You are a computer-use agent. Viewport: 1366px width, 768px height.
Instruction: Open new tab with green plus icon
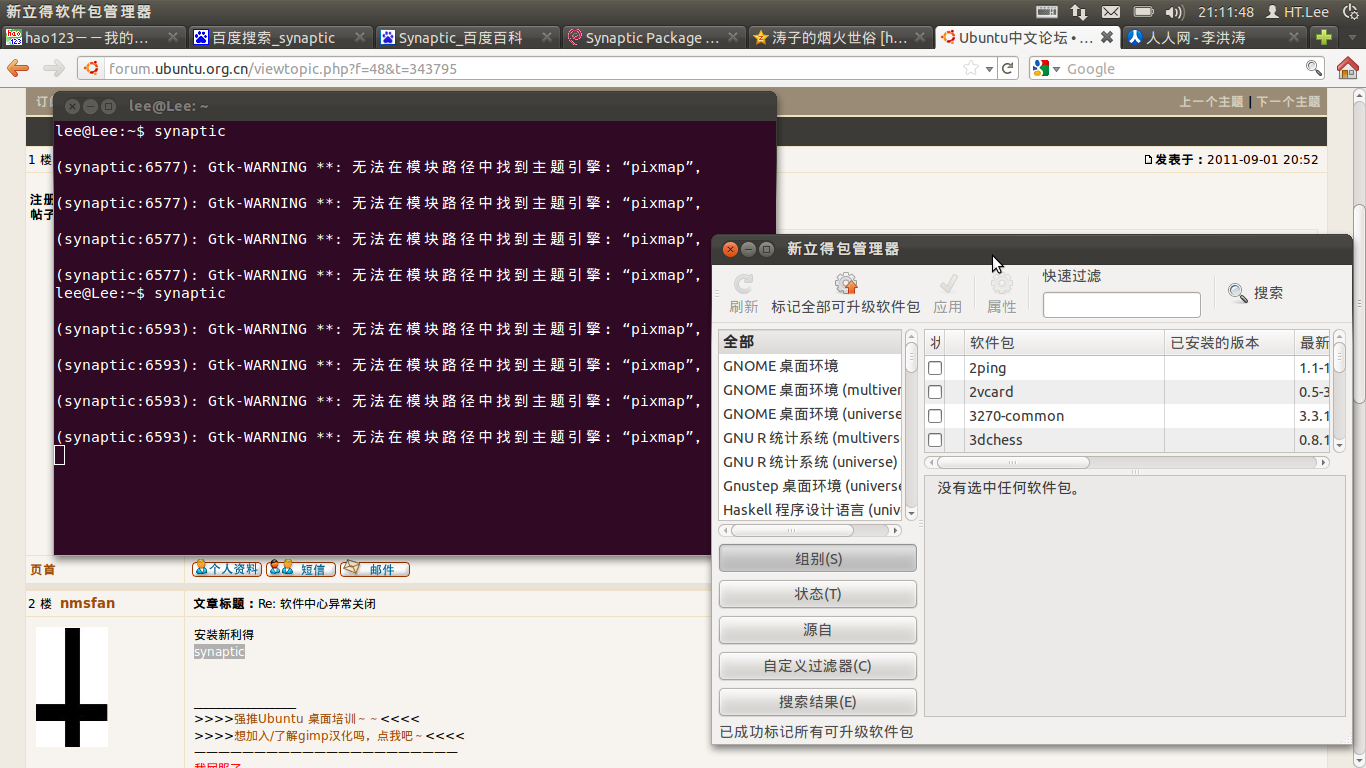pos(1324,37)
